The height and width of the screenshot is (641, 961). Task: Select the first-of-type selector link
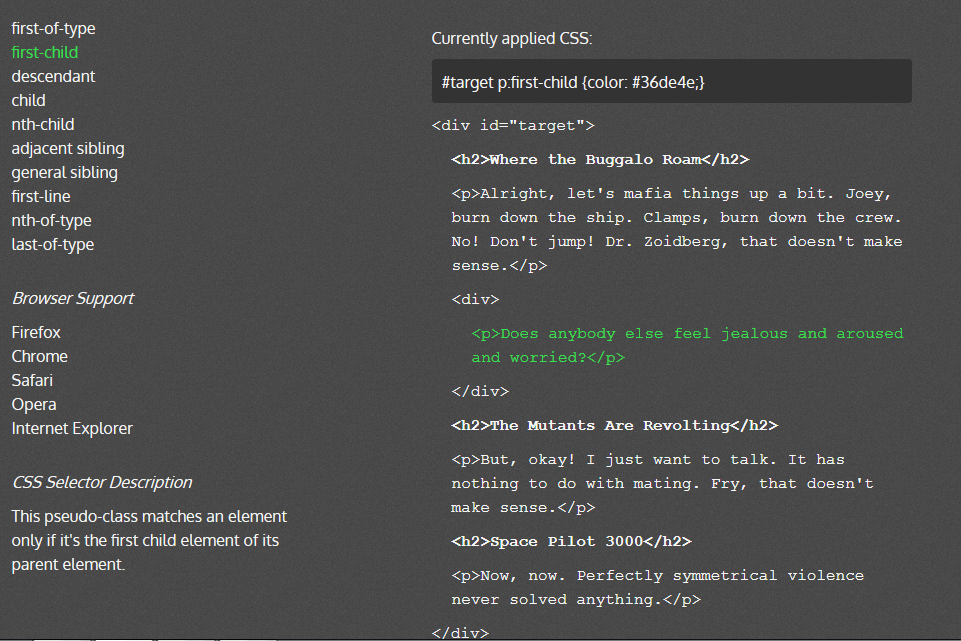(x=53, y=29)
